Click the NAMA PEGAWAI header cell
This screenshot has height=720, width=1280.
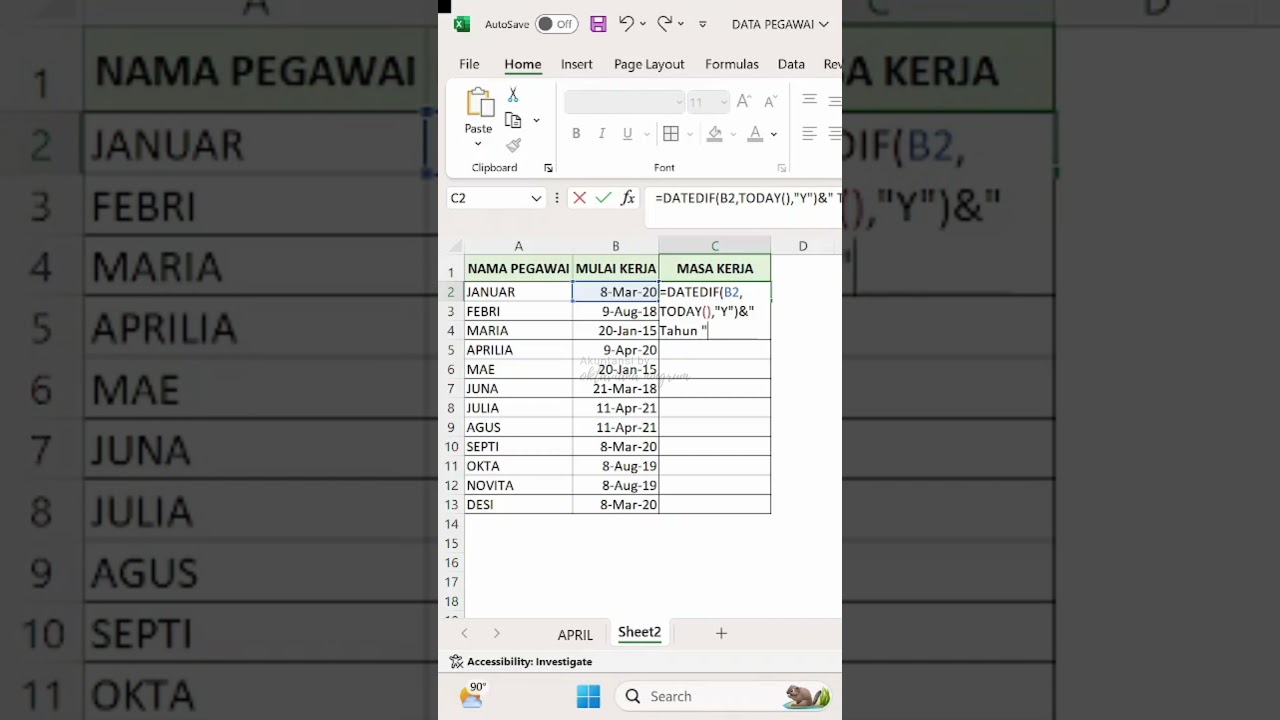(x=518, y=268)
